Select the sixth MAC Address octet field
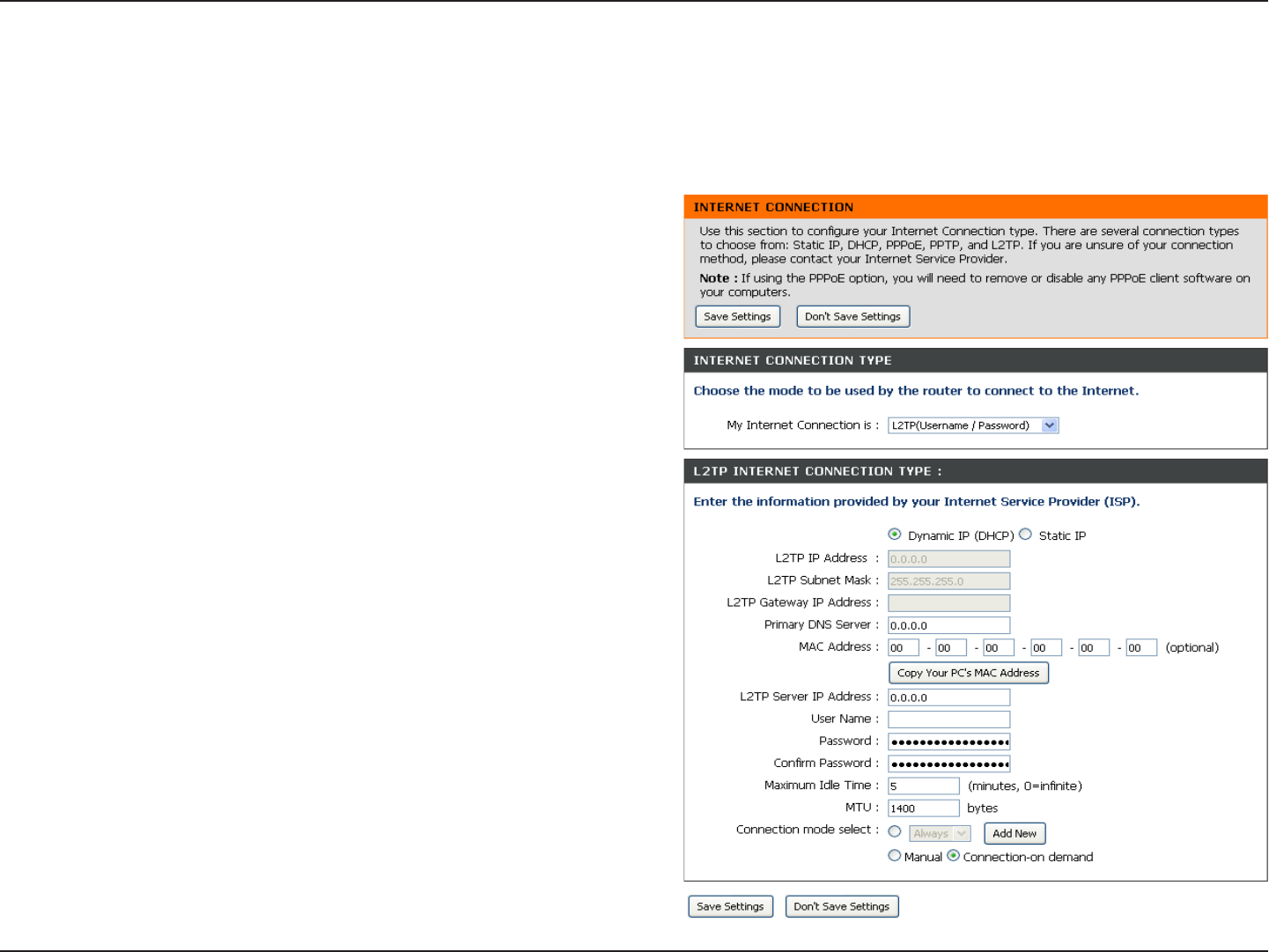The image size is (1269, 952). (1141, 648)
